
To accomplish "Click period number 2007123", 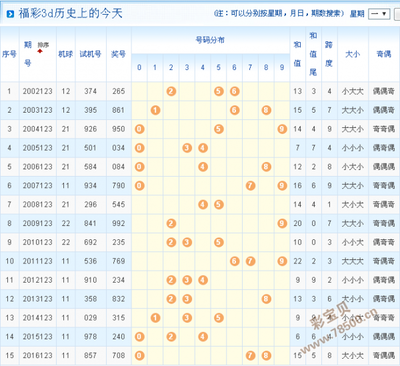I will (x=38, y=186).
